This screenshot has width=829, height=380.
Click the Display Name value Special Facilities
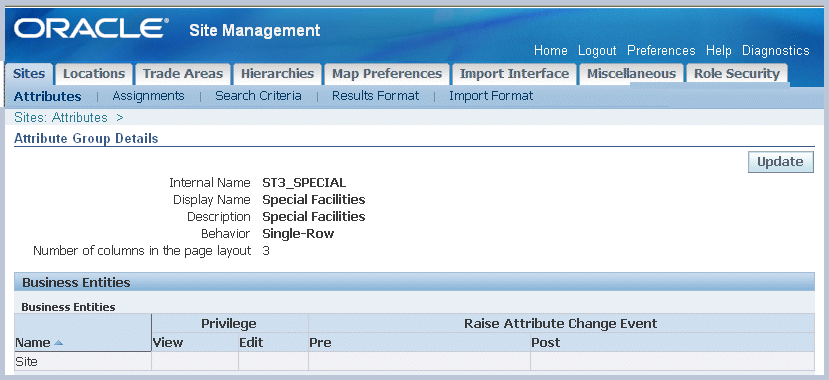pos(314,200)
